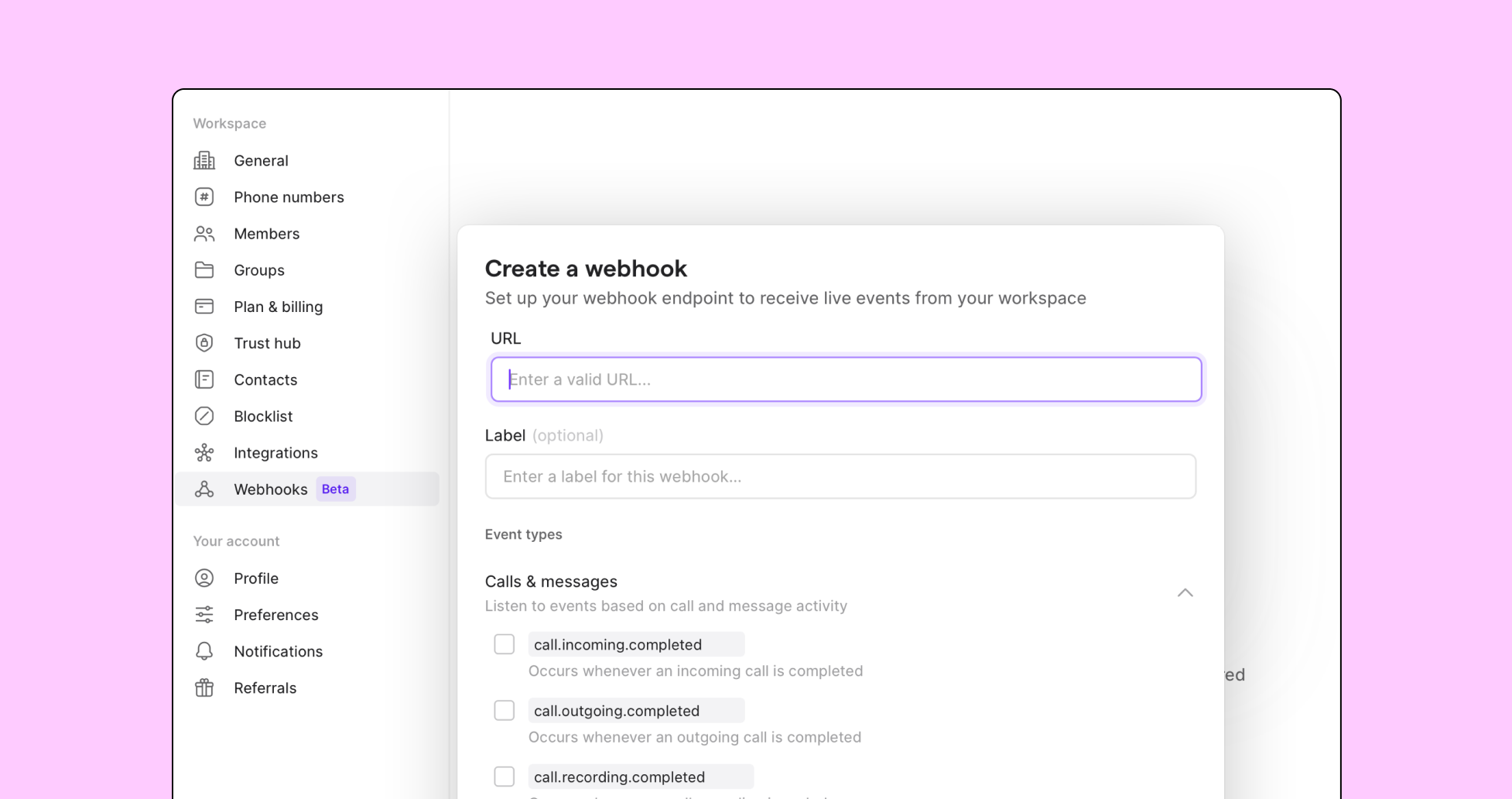Open the Trust hub lock icon
This screenshot has width=1512, height=799.
[204, 343]
